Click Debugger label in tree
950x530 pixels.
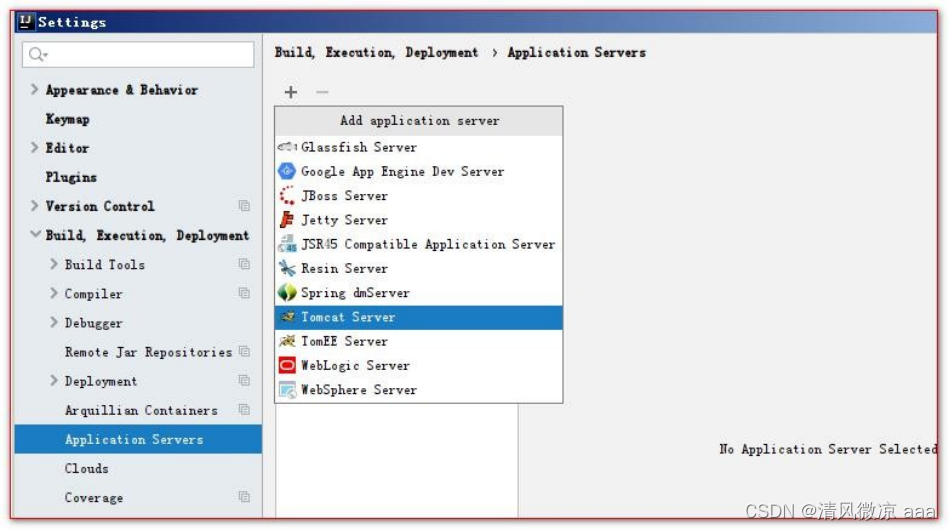coord(94,323)
